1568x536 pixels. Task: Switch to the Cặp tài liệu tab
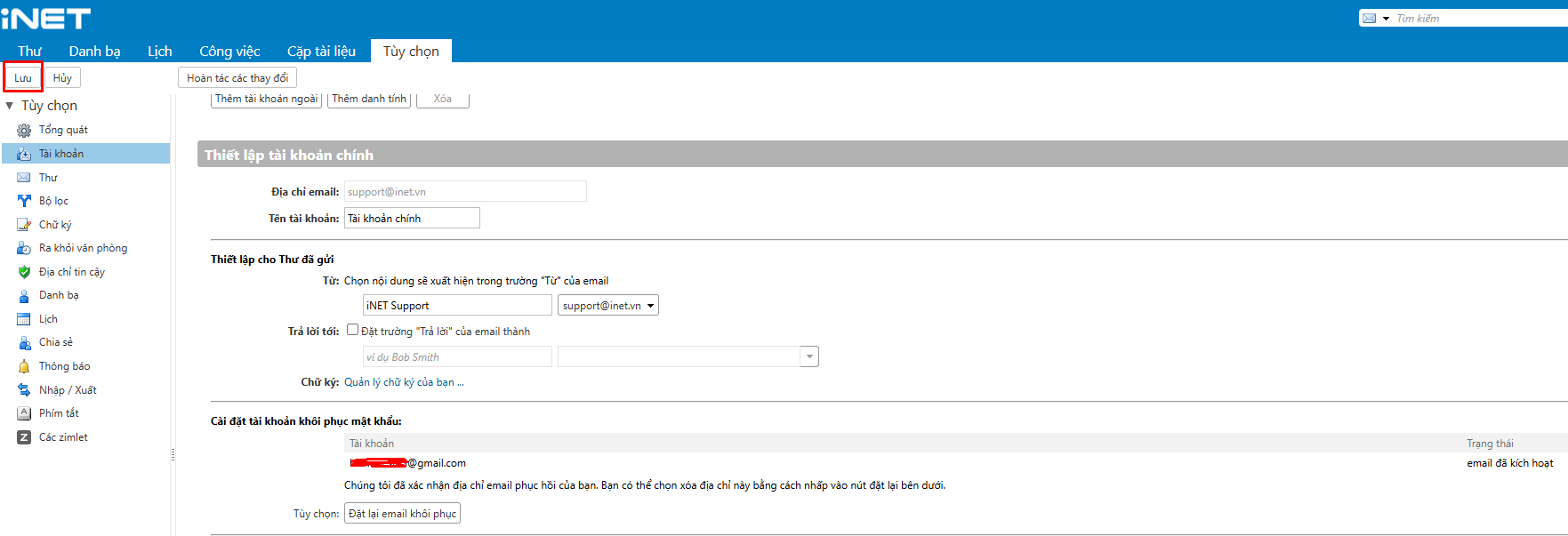click(x=321, y=51)
